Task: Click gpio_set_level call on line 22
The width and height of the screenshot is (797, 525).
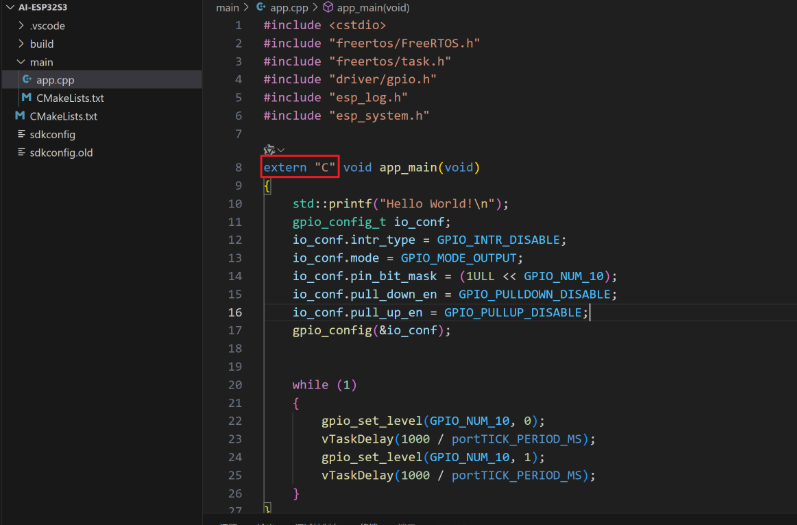Action: [372, 421]
